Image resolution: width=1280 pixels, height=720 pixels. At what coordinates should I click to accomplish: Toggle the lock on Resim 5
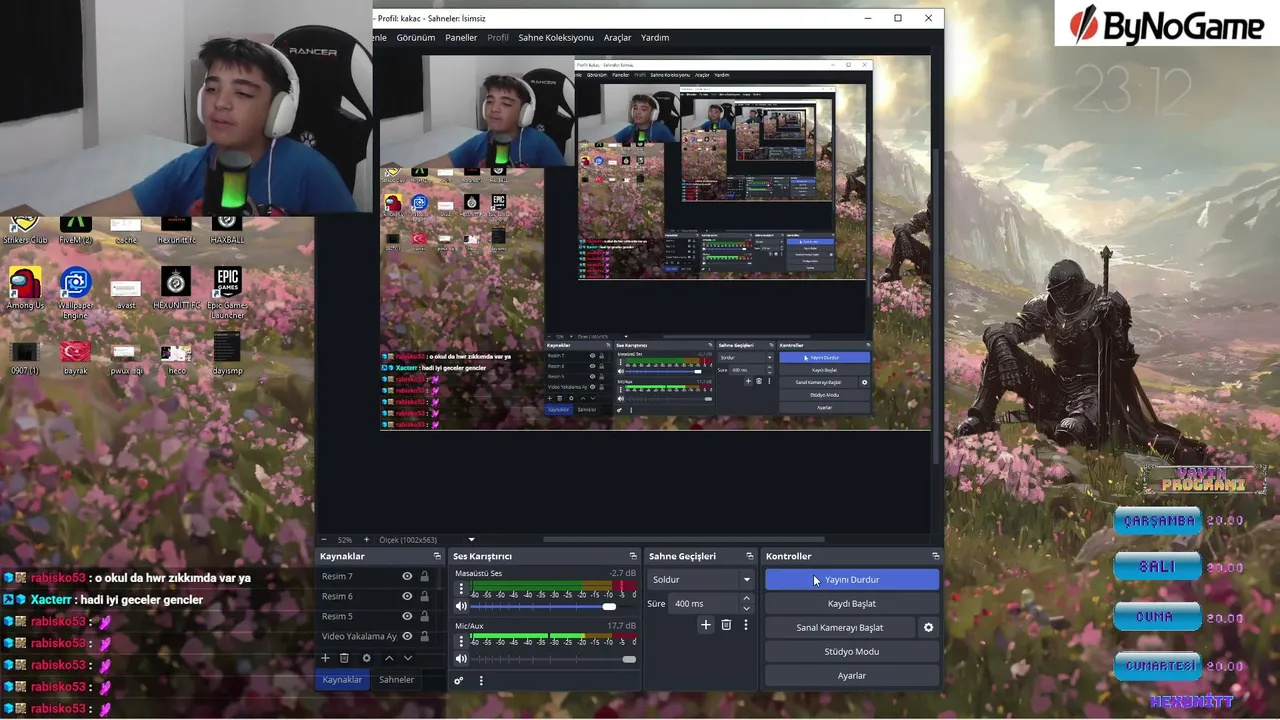click(x=425, y=617)
